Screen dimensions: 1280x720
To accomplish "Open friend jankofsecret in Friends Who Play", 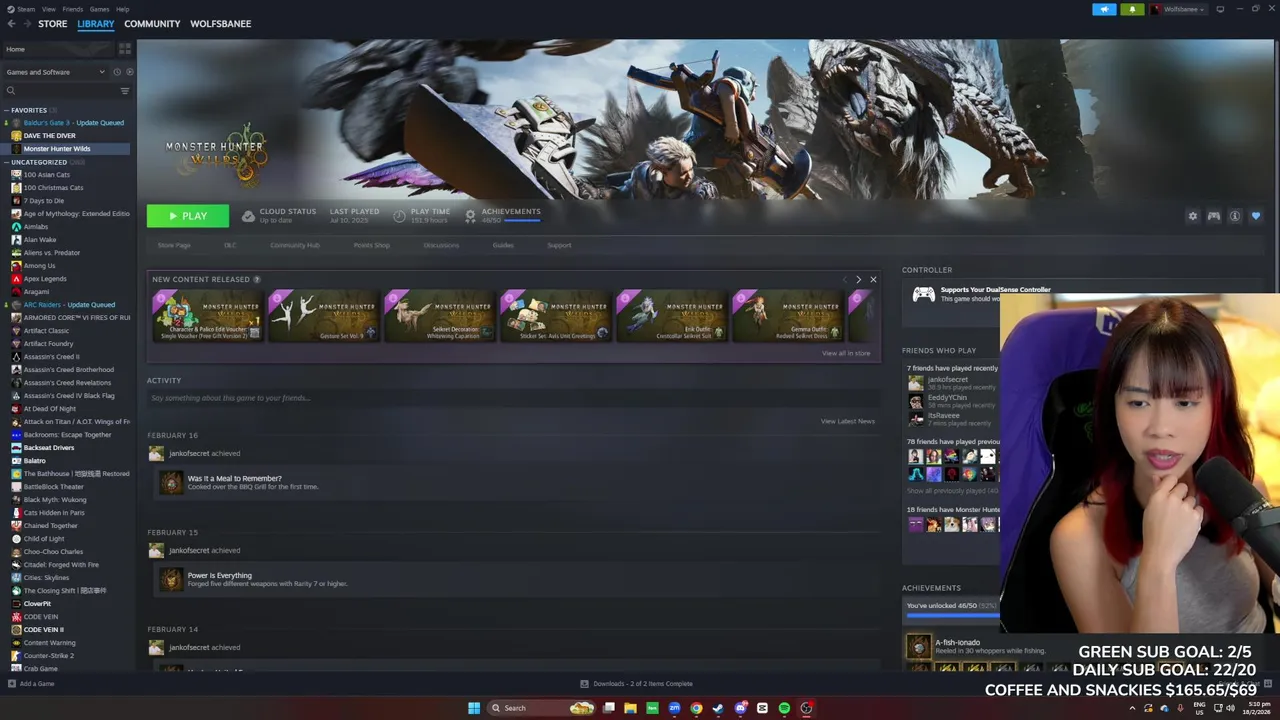I will point(947,380).
